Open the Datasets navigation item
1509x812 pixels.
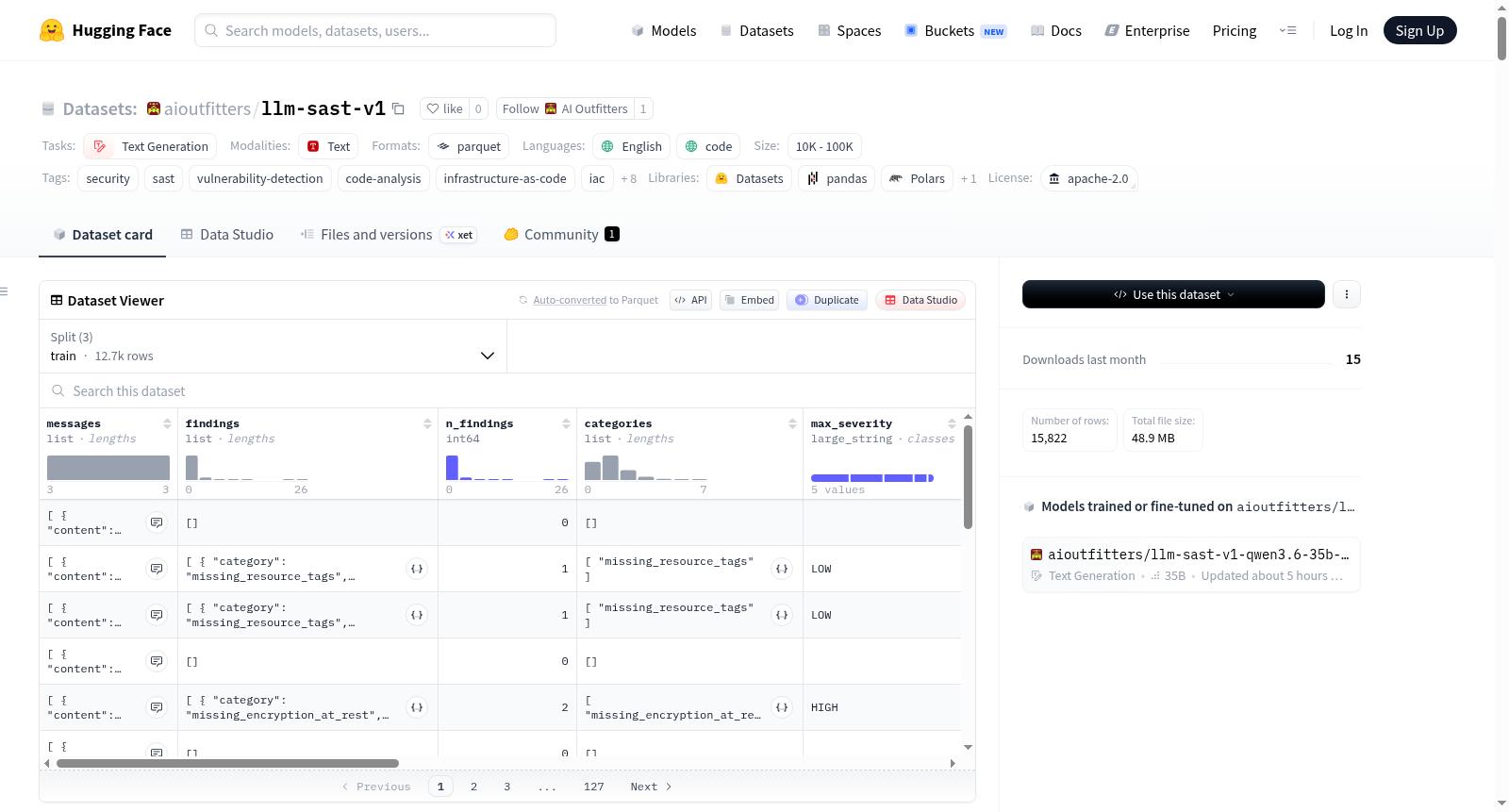pos(757,30)
